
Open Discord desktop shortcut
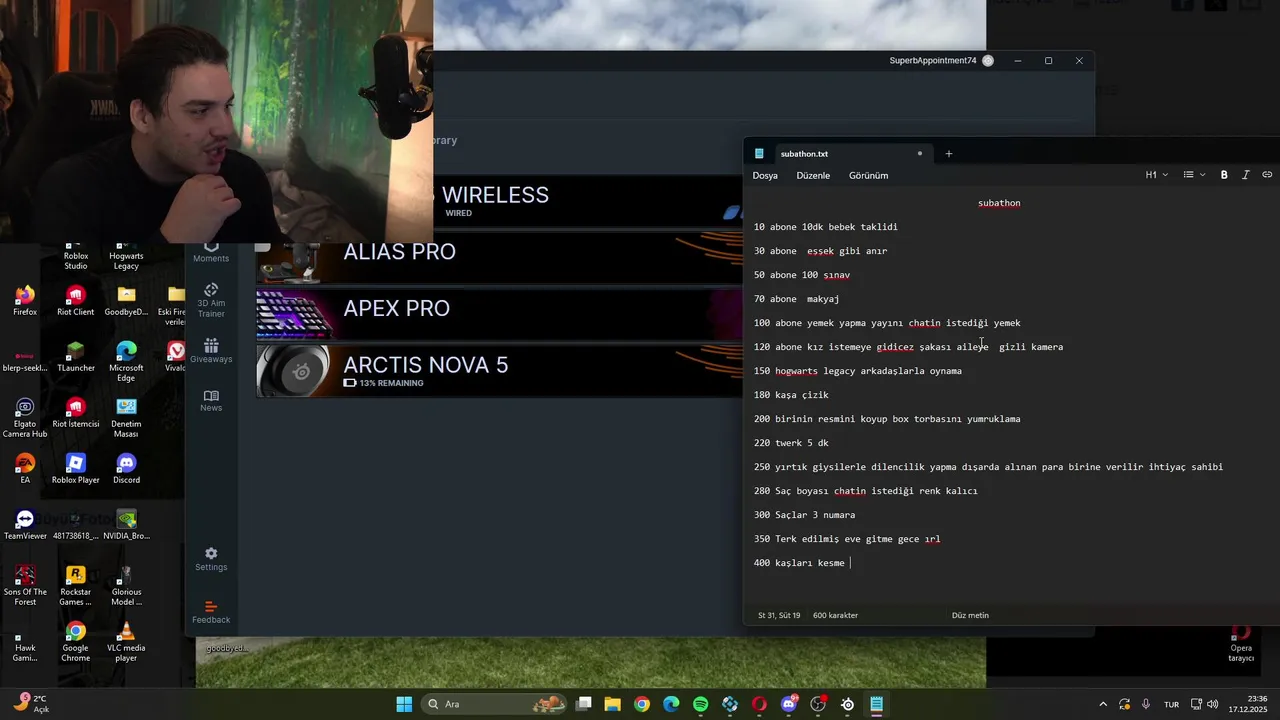click(126, 469)
